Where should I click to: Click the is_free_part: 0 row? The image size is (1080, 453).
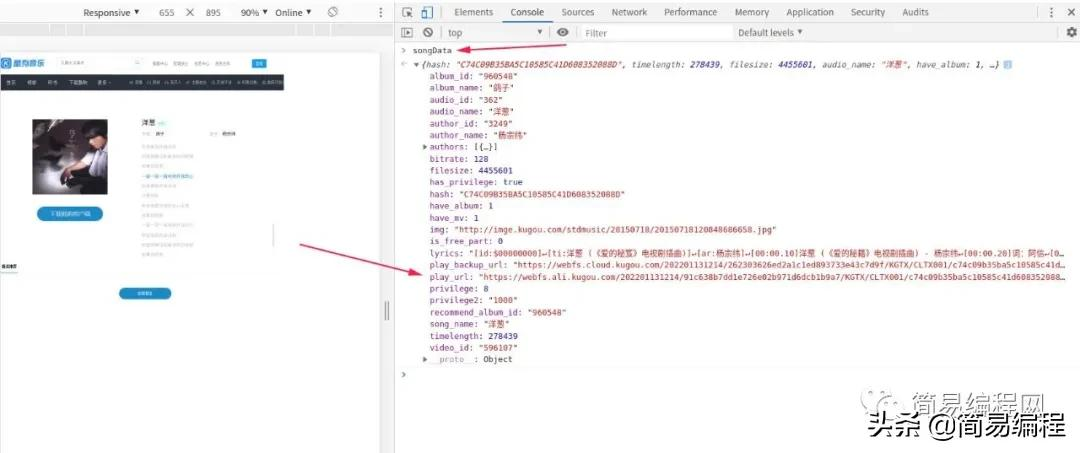pos(466,241)
